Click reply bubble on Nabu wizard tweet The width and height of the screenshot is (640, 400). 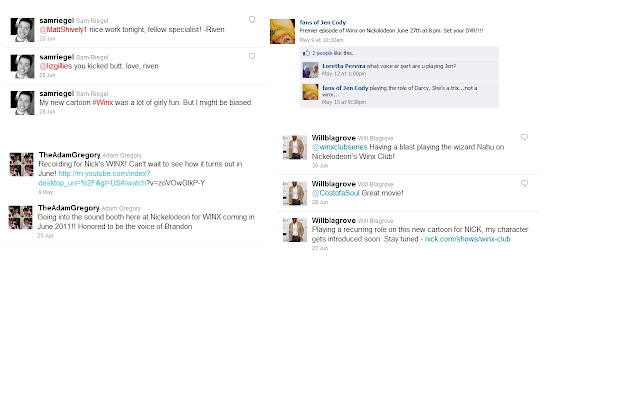coord(524,137)
